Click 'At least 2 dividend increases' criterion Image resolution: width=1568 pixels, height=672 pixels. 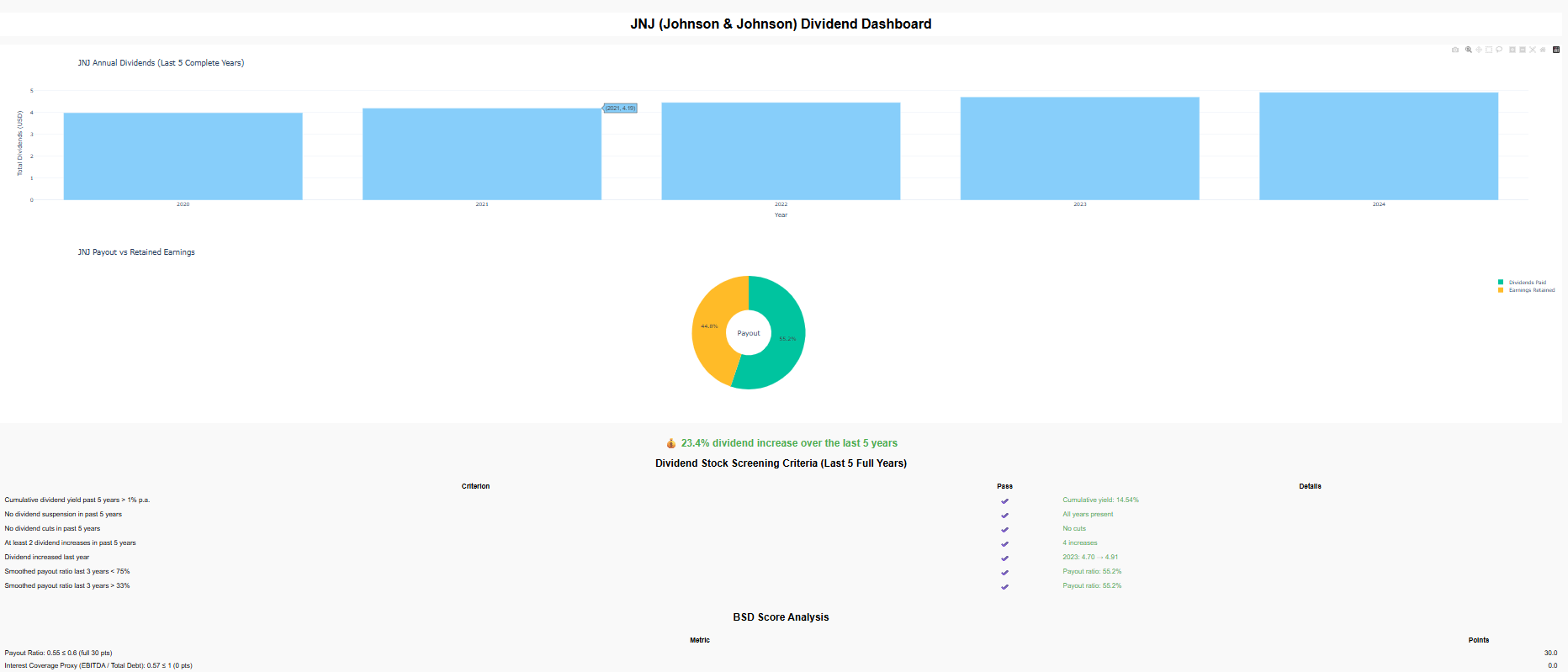point(70,543)
